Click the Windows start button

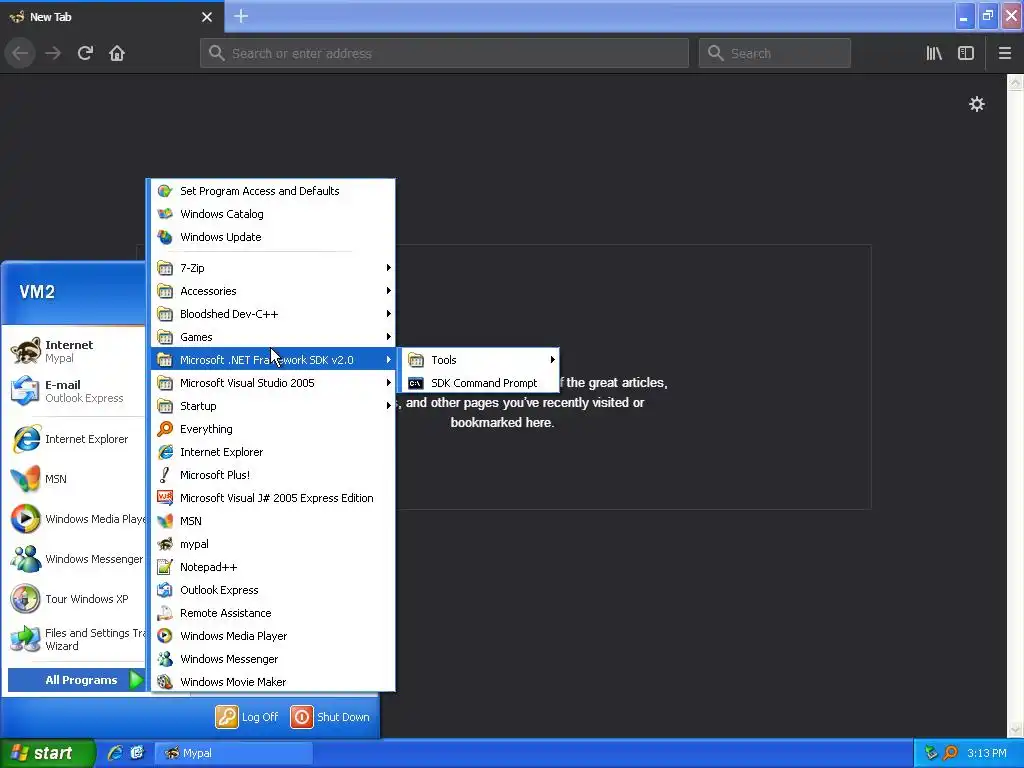47,753
